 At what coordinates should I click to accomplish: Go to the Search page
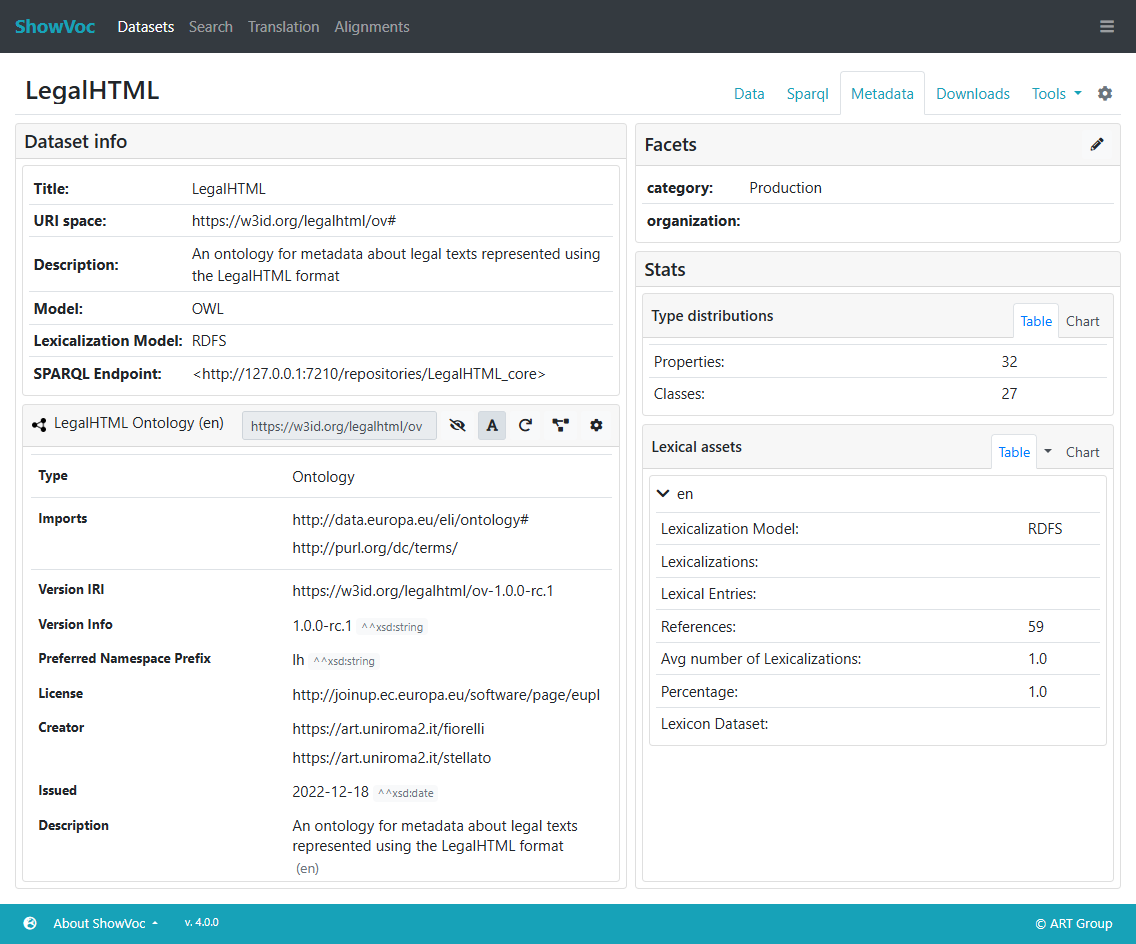[211, 27]
